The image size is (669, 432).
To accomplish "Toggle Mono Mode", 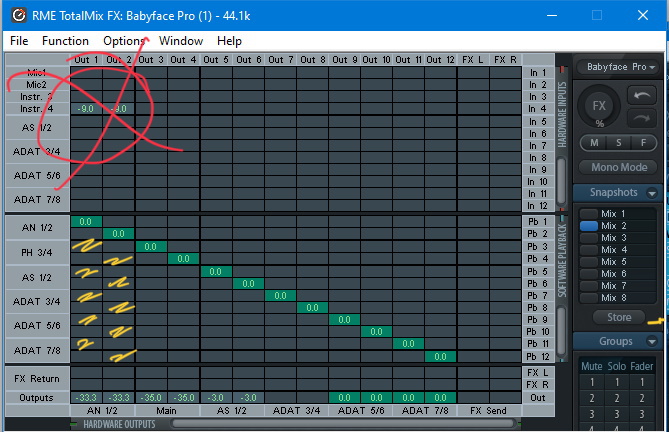I will coord(619,167).
